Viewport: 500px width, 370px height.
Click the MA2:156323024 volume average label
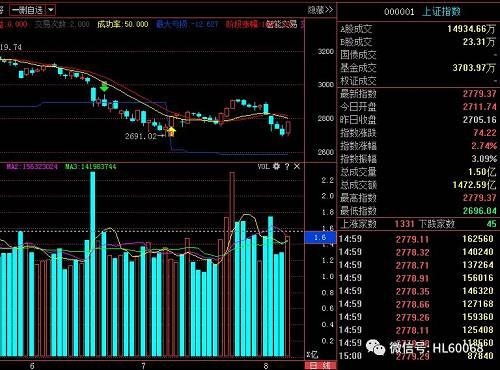(32, 166)
